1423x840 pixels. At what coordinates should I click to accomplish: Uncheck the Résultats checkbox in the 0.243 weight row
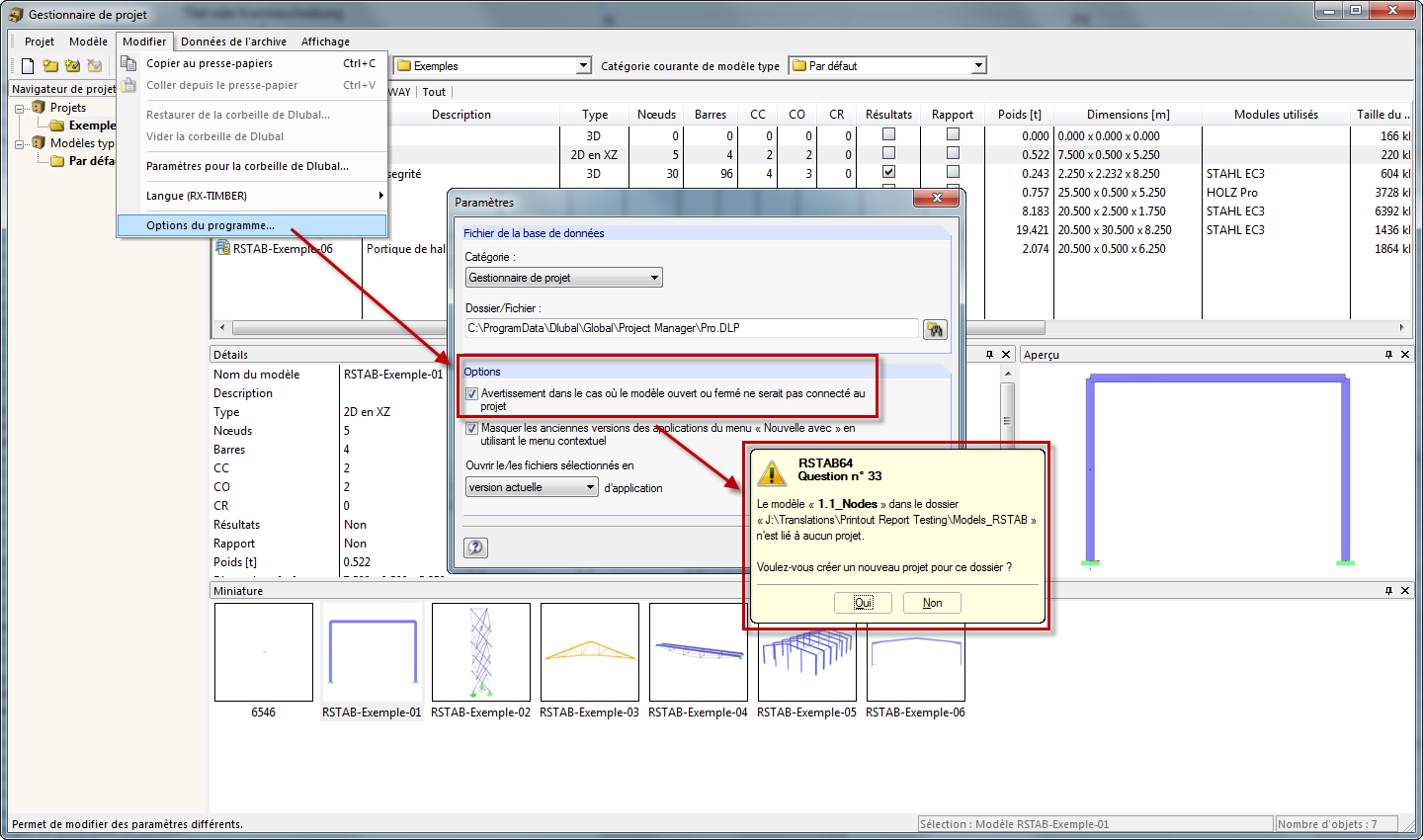coord(888,172)
